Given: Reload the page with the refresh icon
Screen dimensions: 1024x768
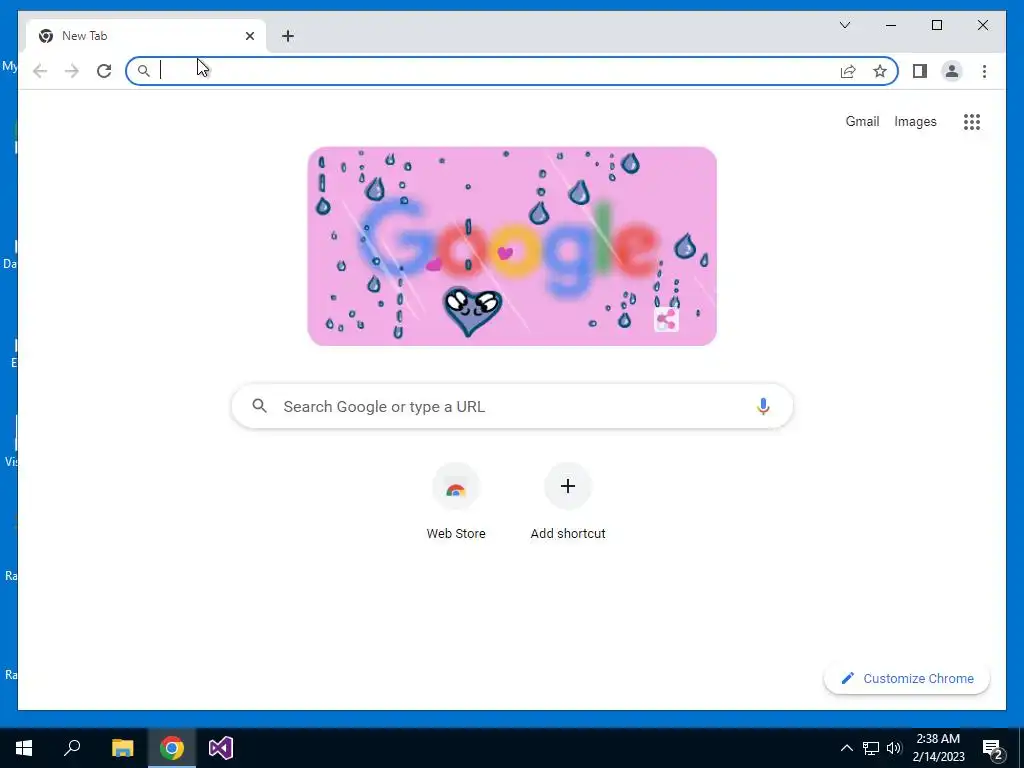Looking at the screenshot, I should point(104,71).
